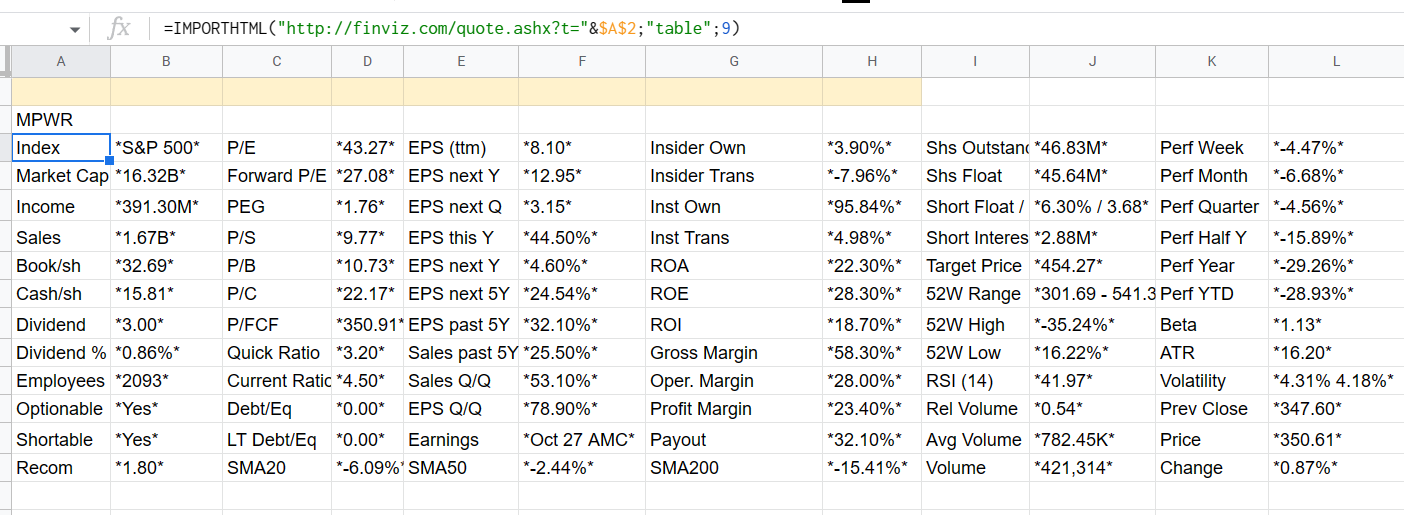
Task: Click the Target Price value *454.27*
Action: (1092, 266)
